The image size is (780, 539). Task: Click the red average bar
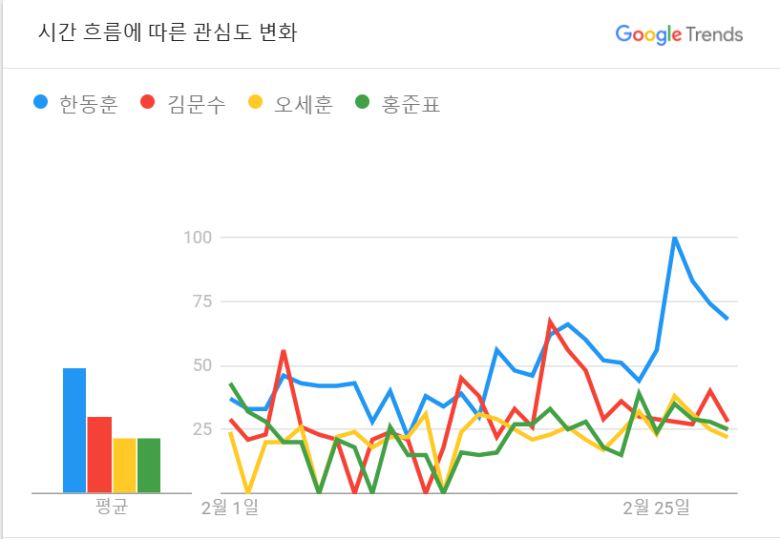point(100,454)
